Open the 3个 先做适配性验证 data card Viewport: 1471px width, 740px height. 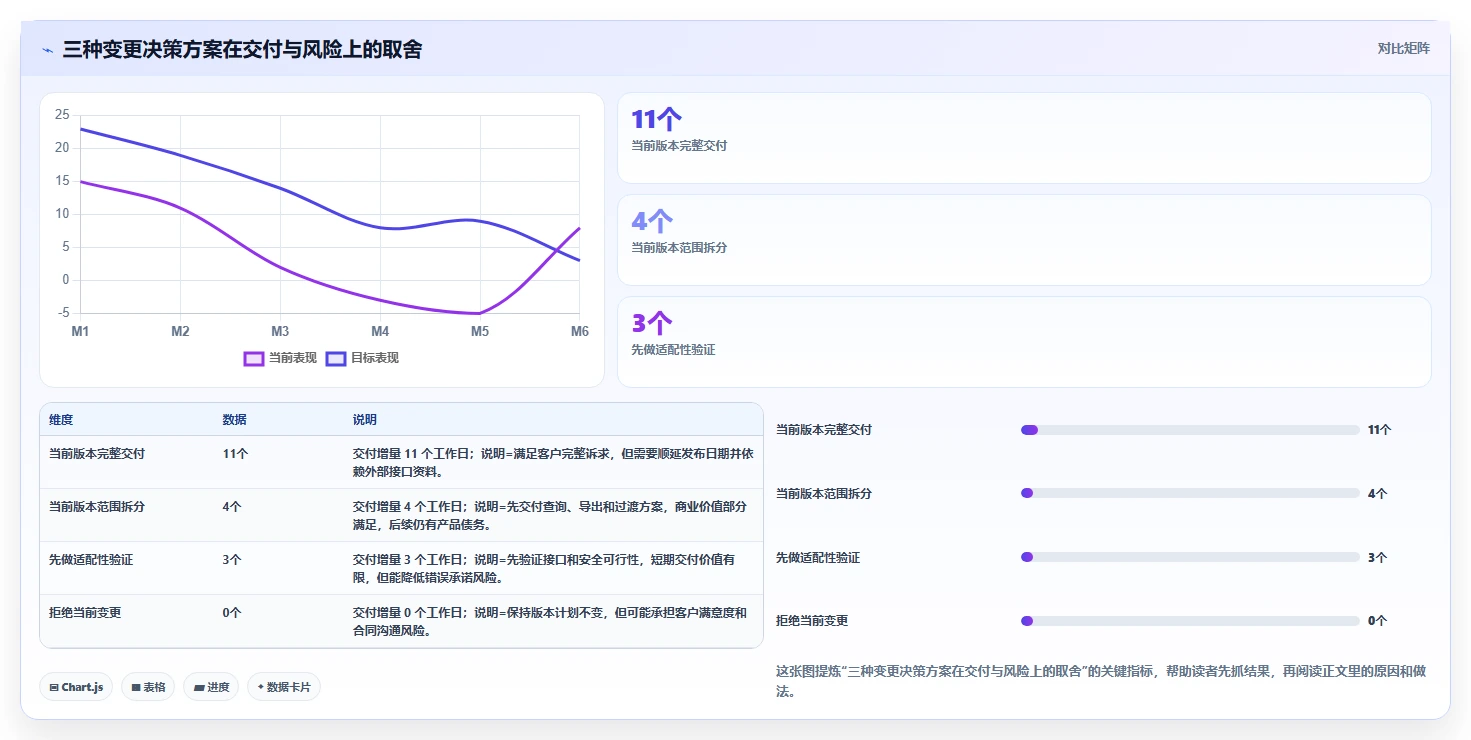[x=1024, y=342]
